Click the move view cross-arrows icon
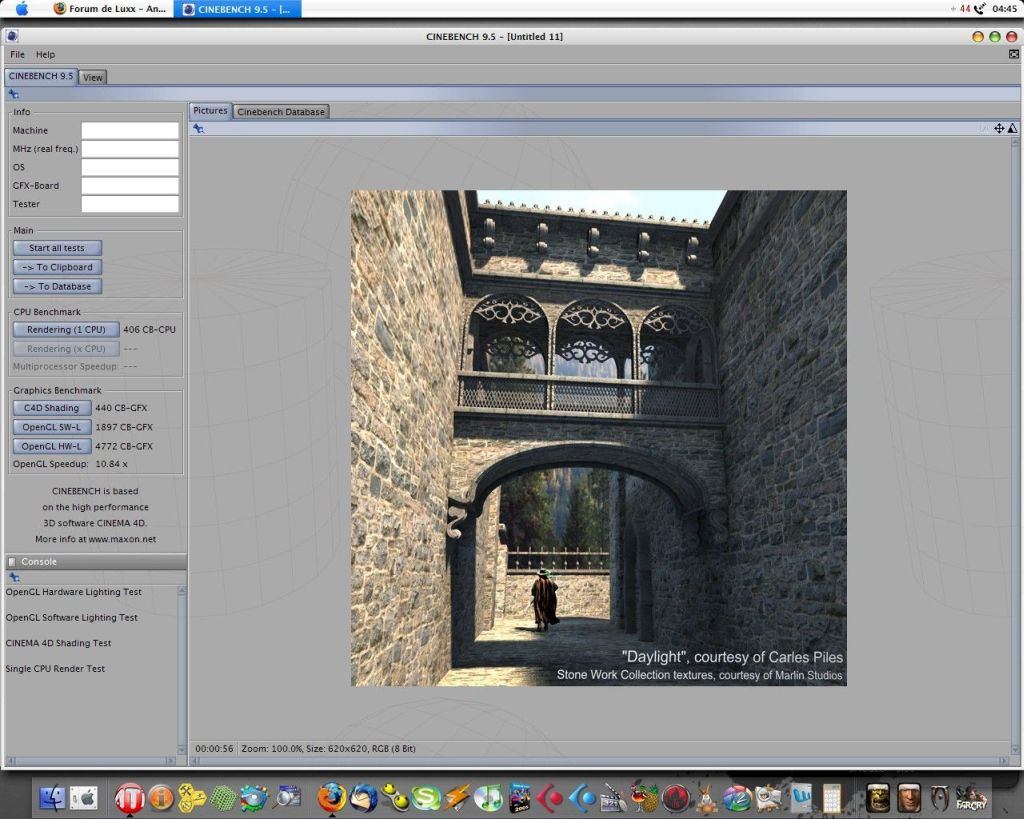The height and width of the screenshot is (819, 1024). tap(999, 129)
